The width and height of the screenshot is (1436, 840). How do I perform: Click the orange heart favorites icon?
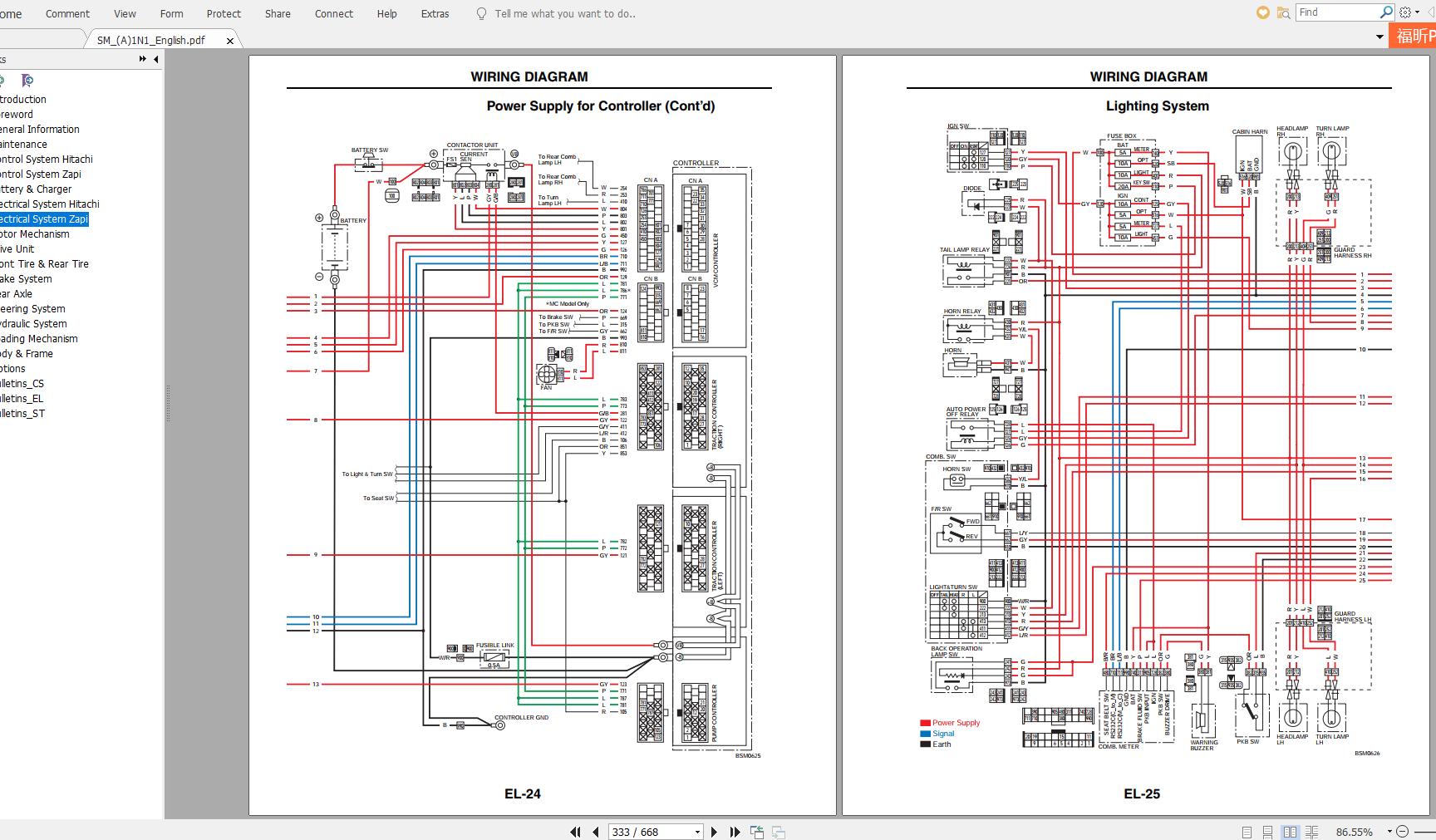pyautogui.click(x=1263, y=12)
